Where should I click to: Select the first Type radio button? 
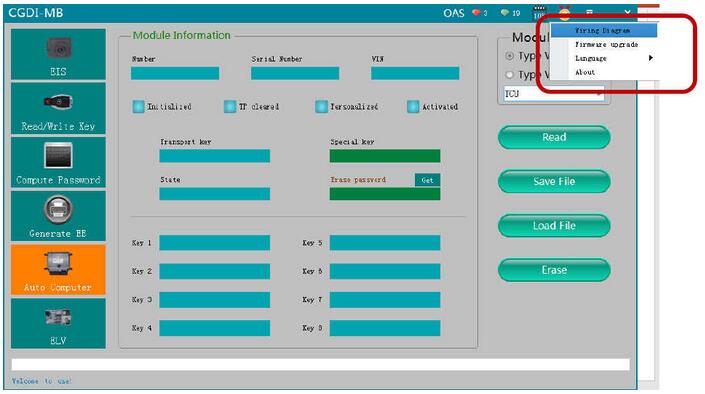pos(509,56)
